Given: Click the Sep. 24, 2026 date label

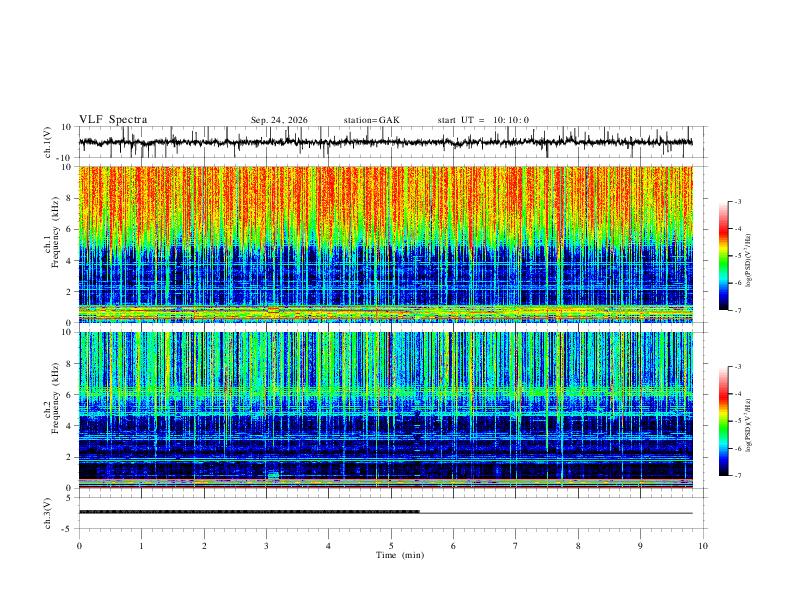Looking at the screenshot, I should click(279, 120).
